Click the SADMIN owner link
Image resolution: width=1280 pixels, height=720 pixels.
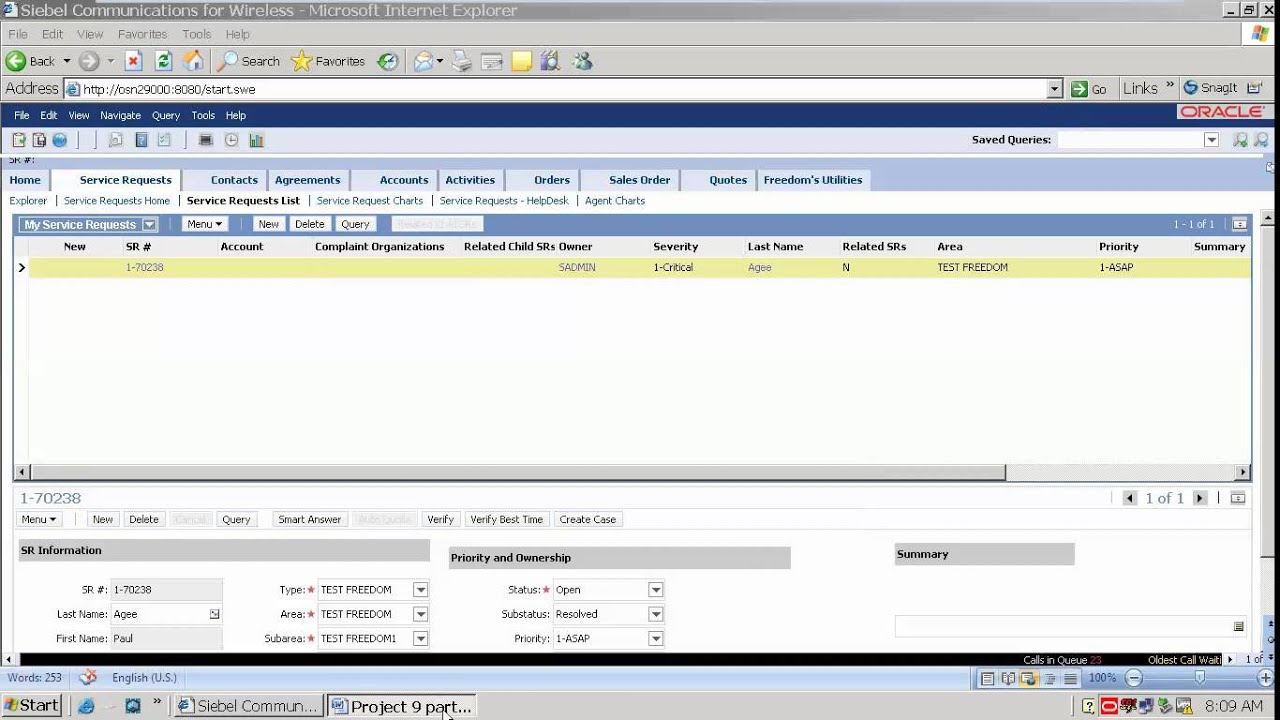(x=577, y=268)
